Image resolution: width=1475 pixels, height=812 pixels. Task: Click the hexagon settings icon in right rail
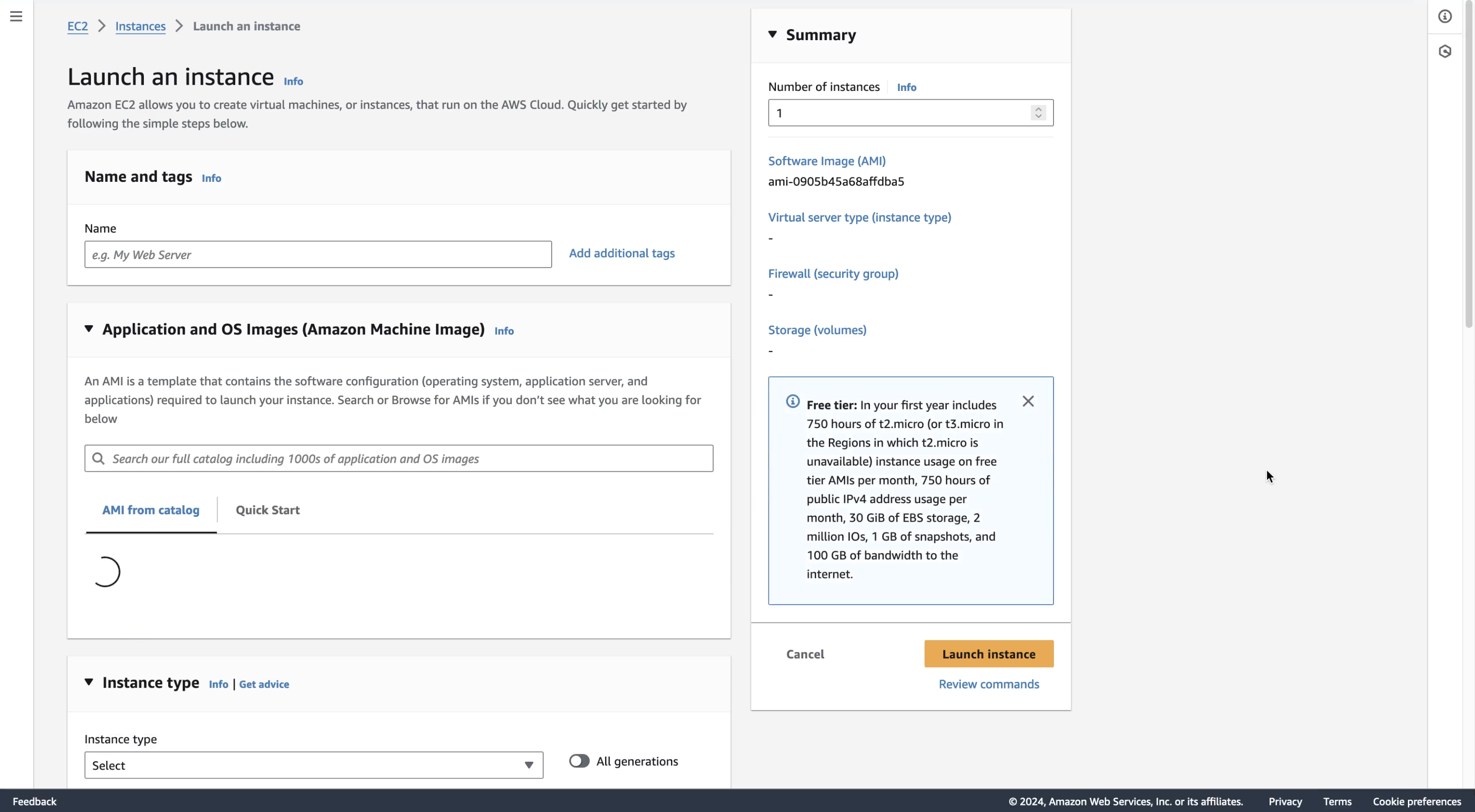pos(1445,52)
